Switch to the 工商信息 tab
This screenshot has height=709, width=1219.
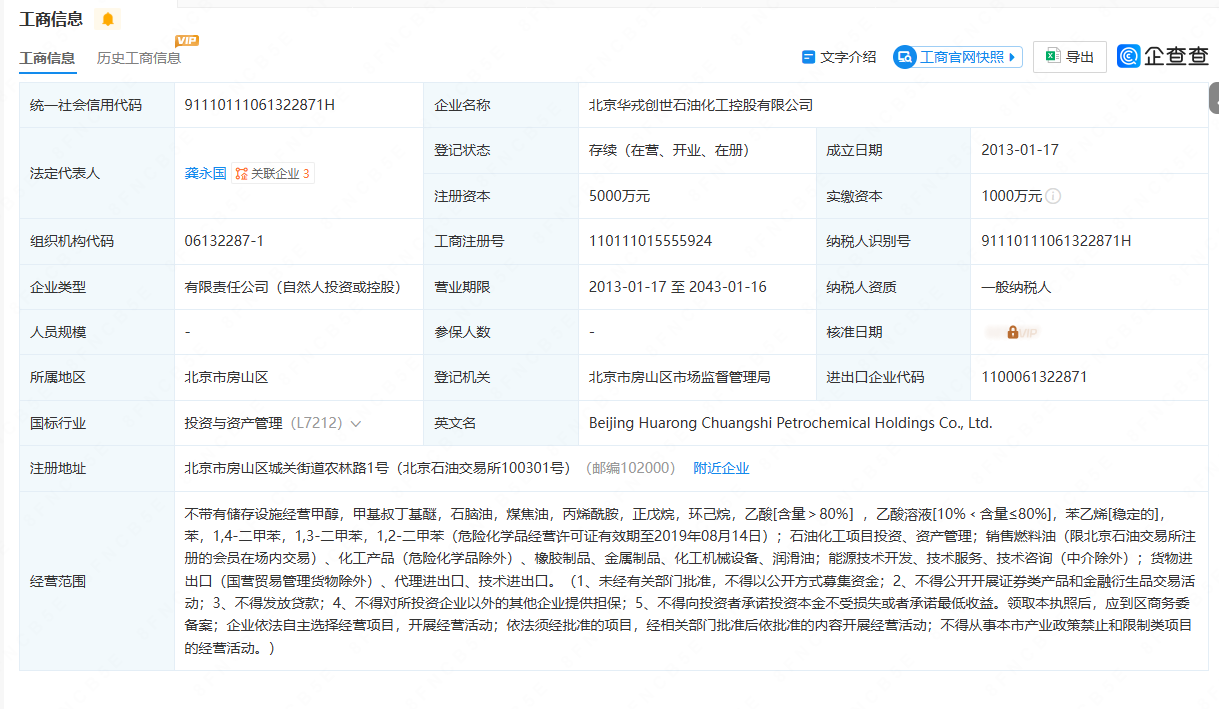click(x=47, y=58)
